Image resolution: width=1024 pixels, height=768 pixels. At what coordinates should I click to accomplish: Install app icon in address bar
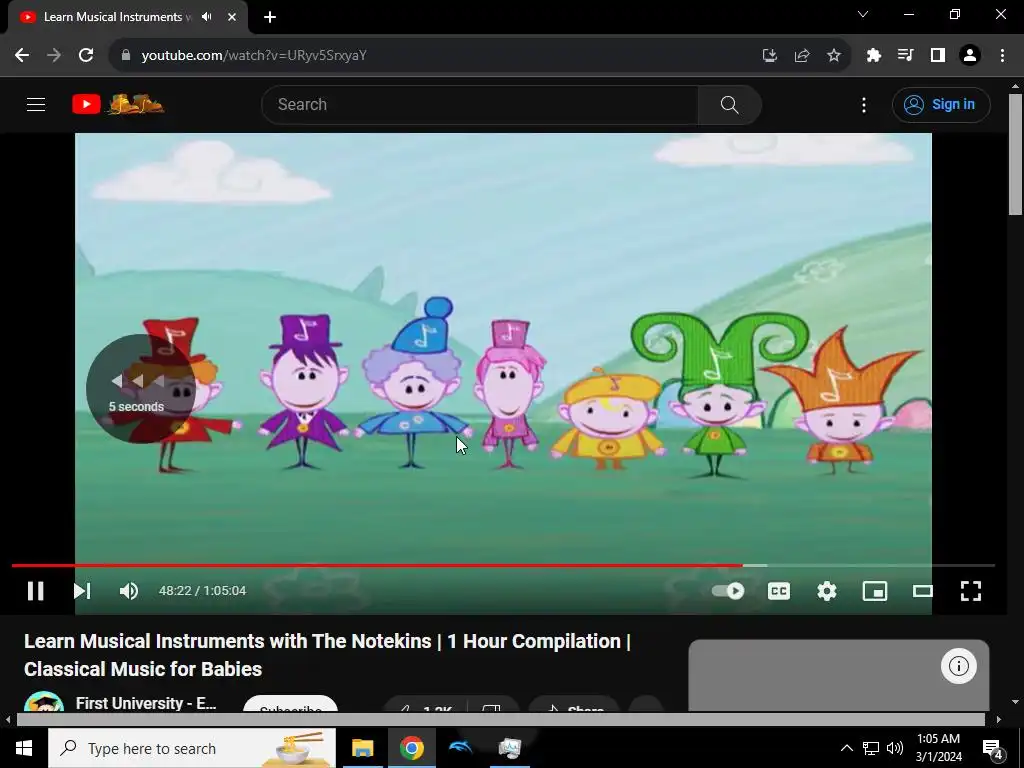coord(770,56)
